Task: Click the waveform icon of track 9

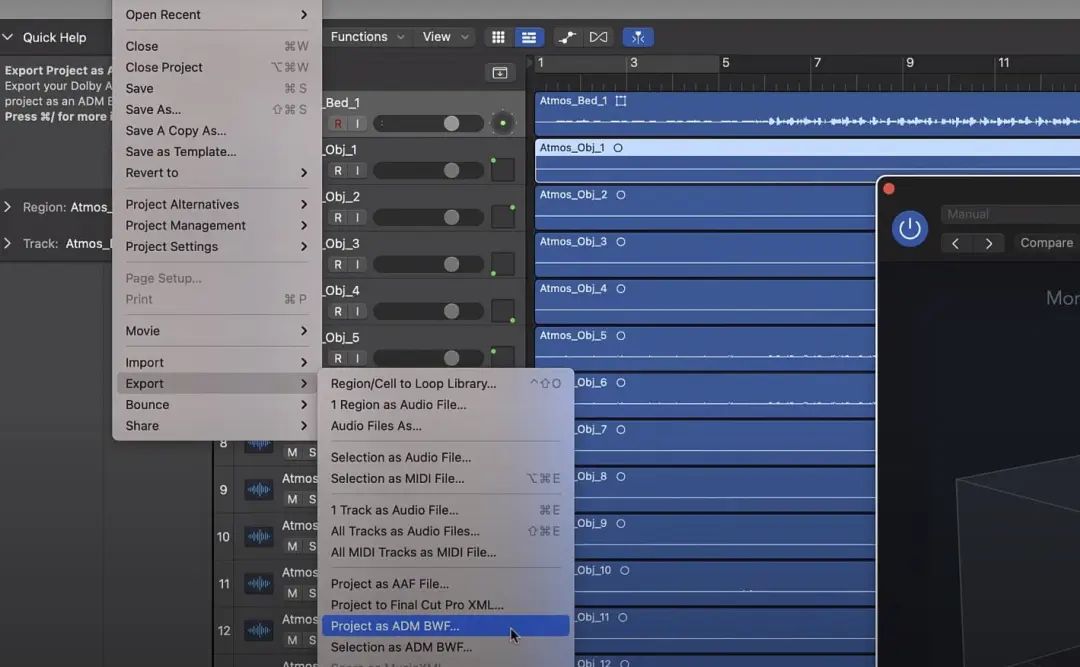Action: coord(259,489)
